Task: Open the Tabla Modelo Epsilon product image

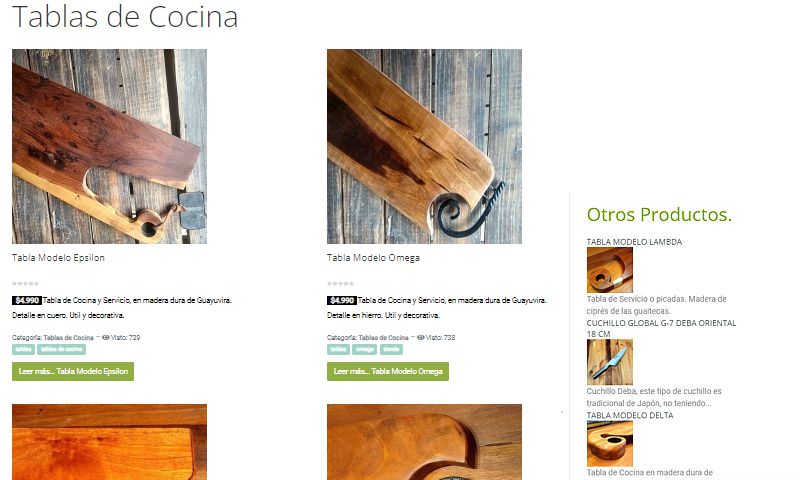Action: point(109,146)
